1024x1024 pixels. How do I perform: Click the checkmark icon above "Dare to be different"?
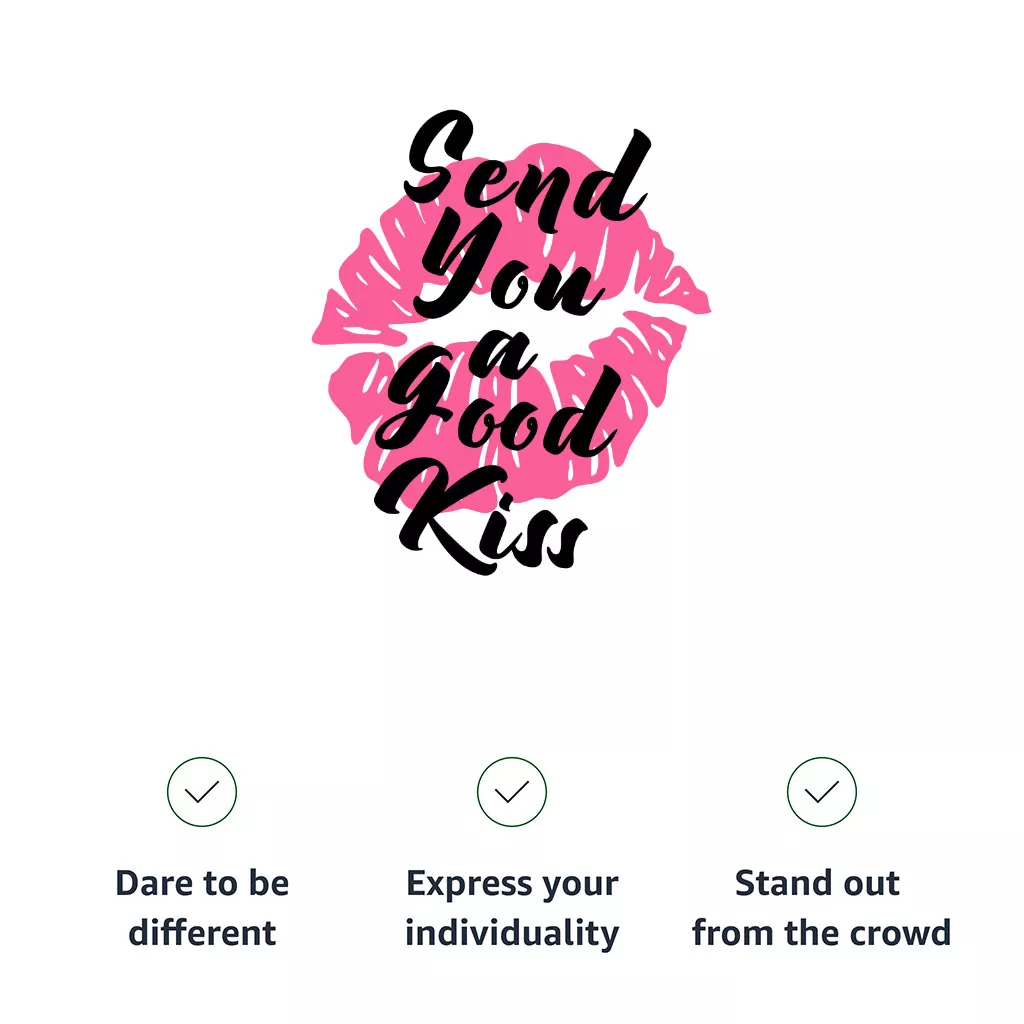click(202, 792)
